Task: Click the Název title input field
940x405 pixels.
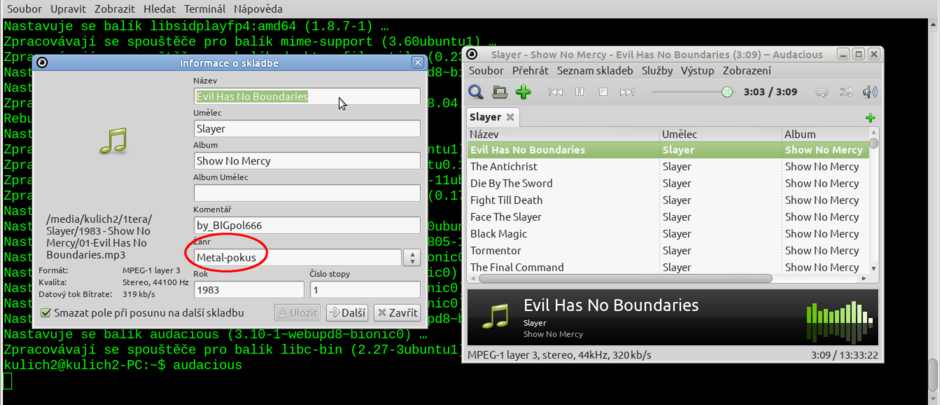Action: click(x=307, y=96)
